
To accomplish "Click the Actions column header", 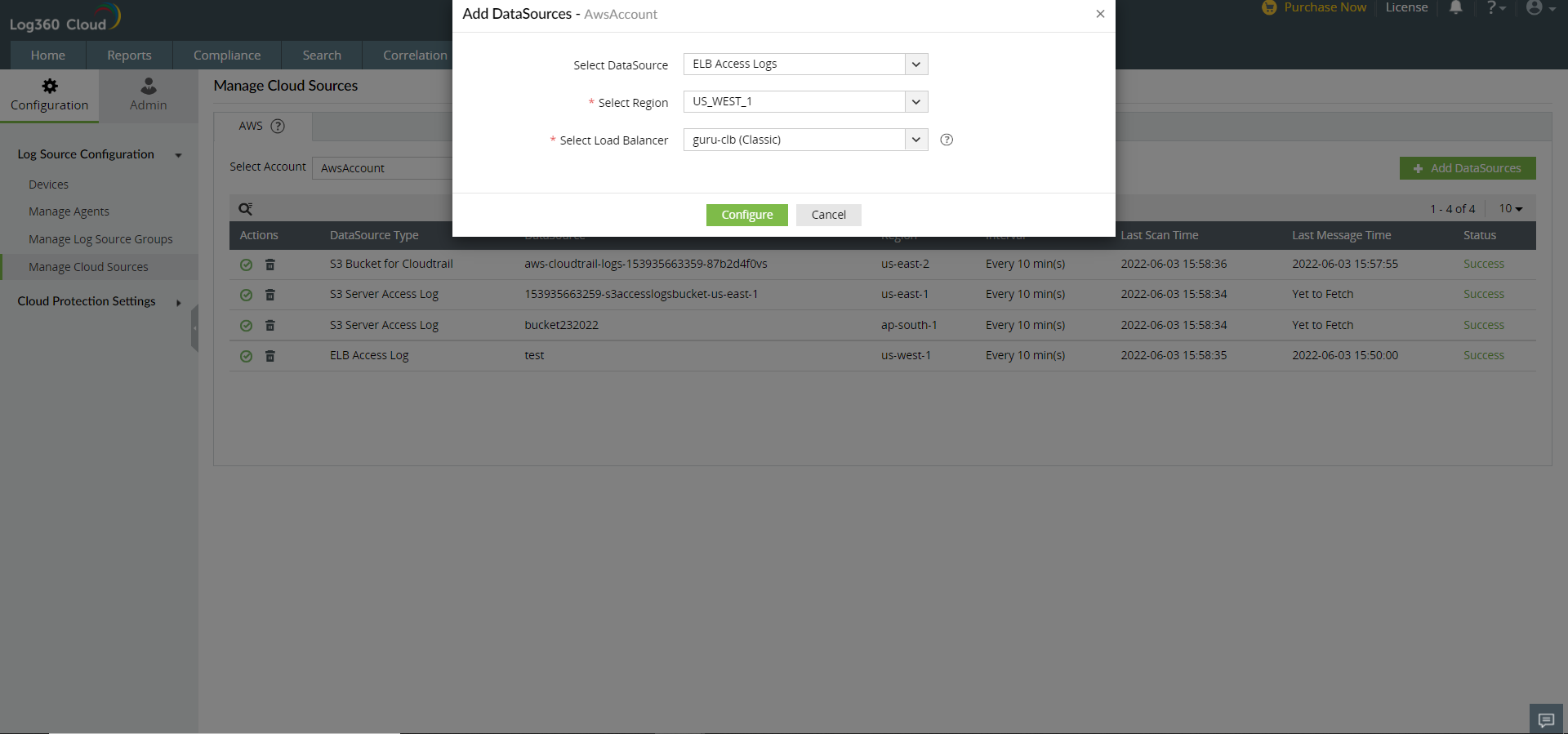I will (x=259, y=235).
